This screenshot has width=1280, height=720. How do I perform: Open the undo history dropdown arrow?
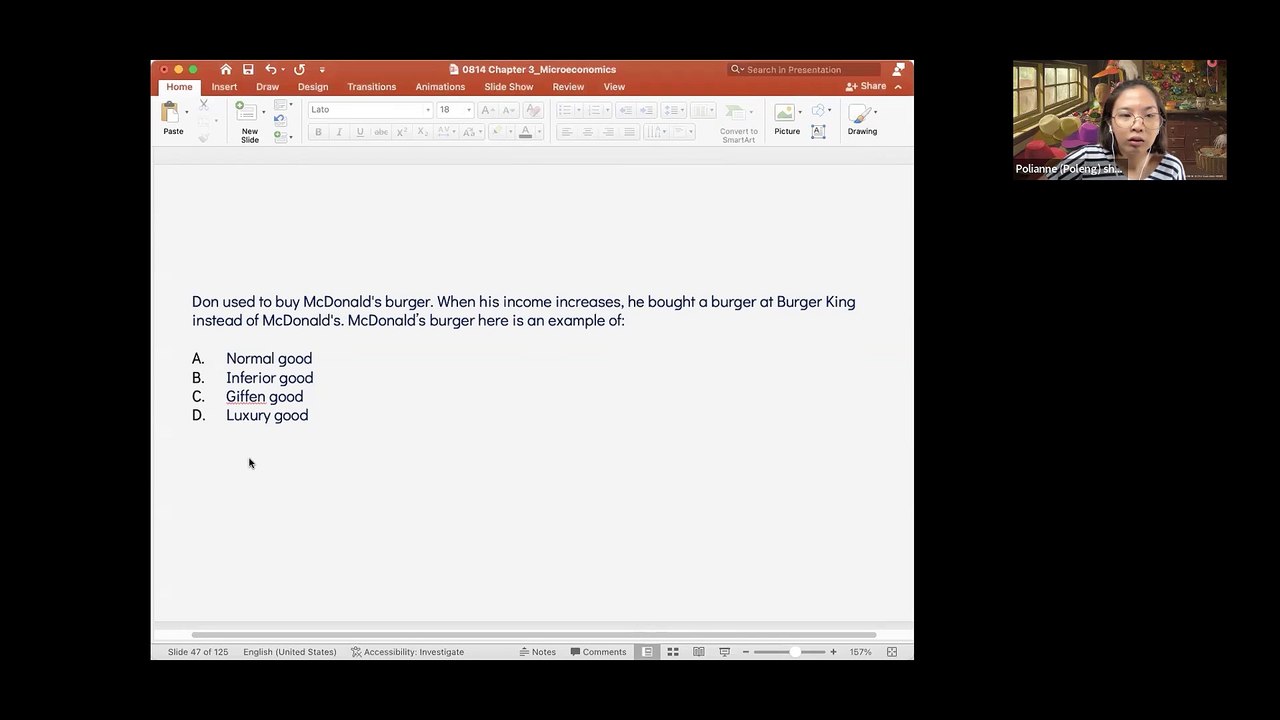coord(282,70)
